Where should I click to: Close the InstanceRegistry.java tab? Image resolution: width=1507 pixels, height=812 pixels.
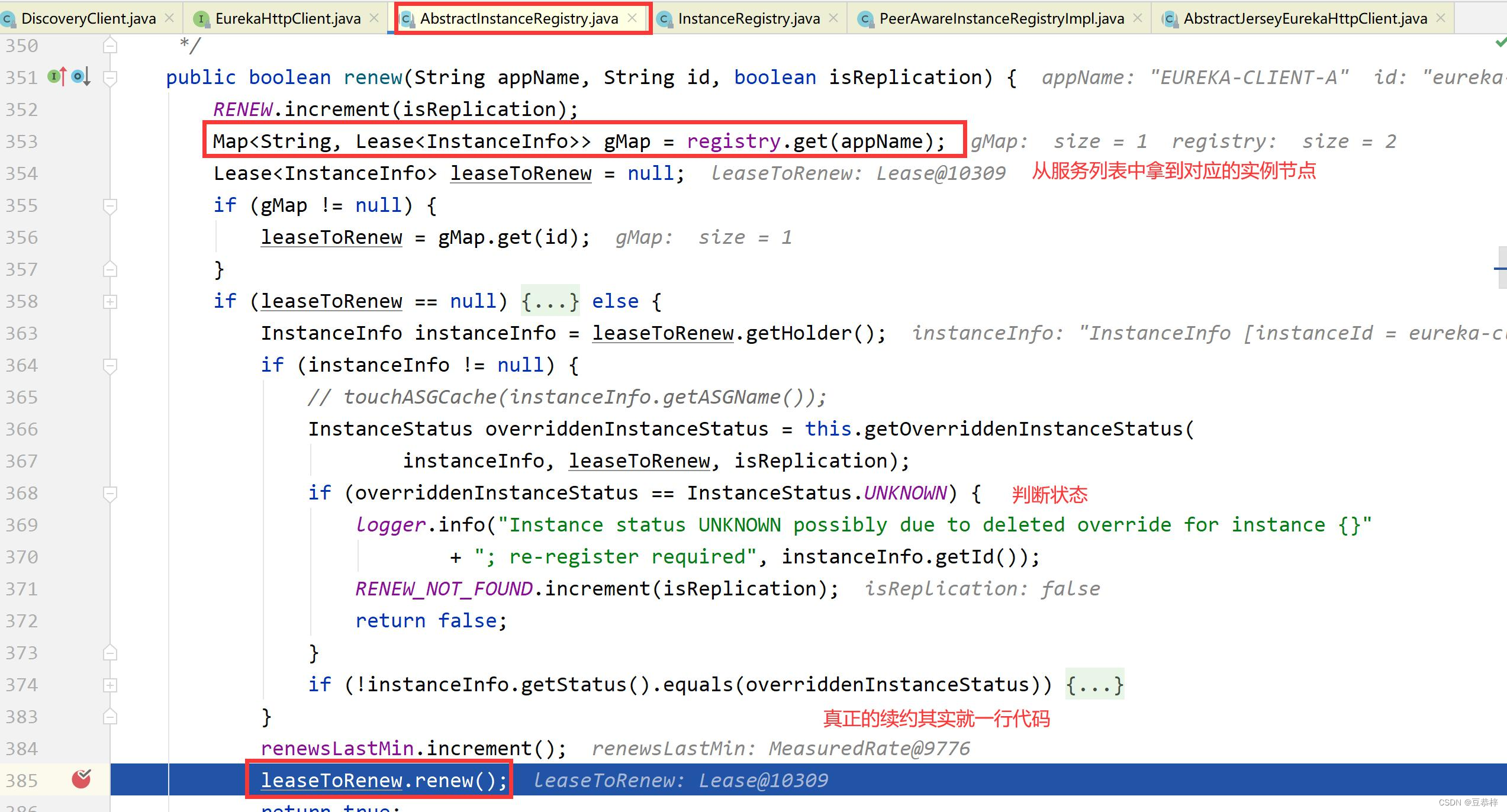pos(833,18)
